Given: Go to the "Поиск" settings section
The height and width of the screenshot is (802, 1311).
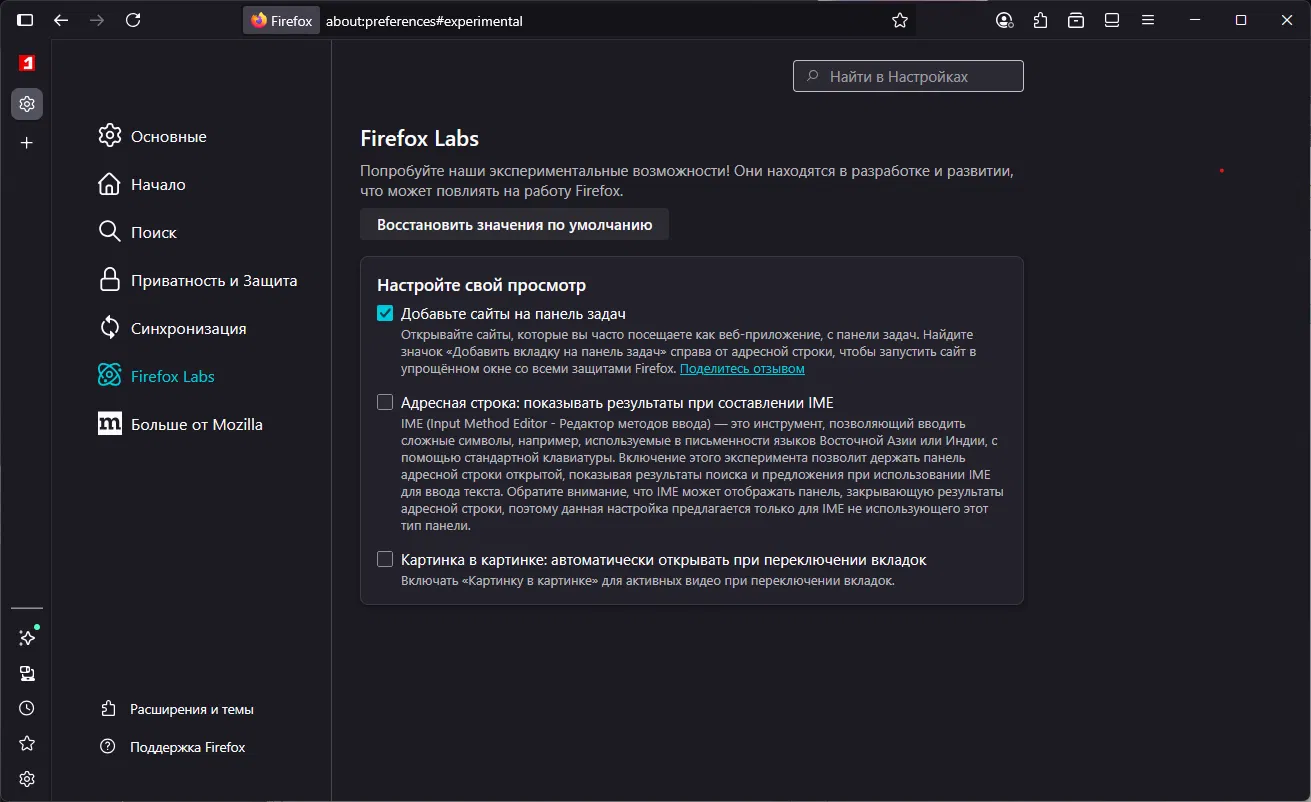Looking at the screenshot, I should pyautogui.click(x=153, y=233).
